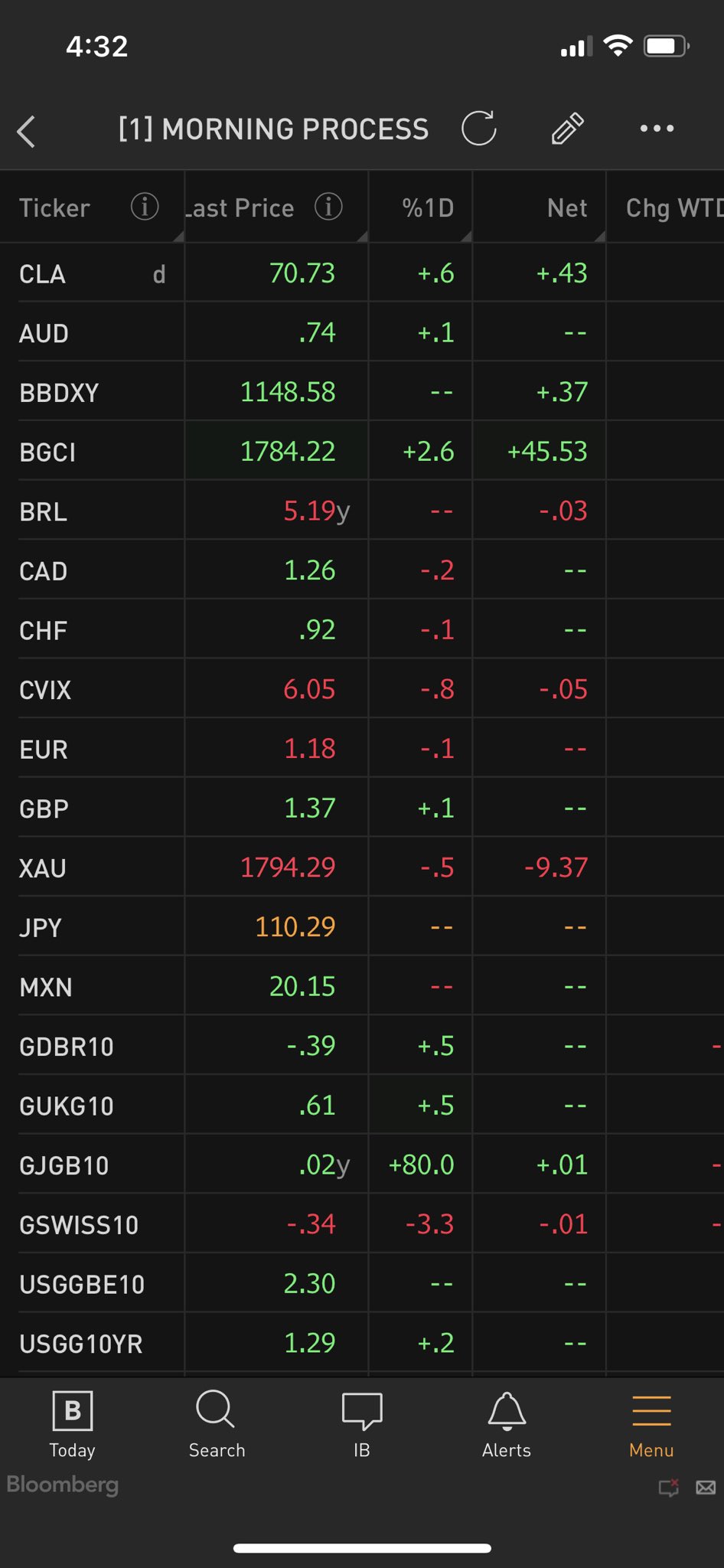Open the BGCI ticker row

tap(47, 452)
